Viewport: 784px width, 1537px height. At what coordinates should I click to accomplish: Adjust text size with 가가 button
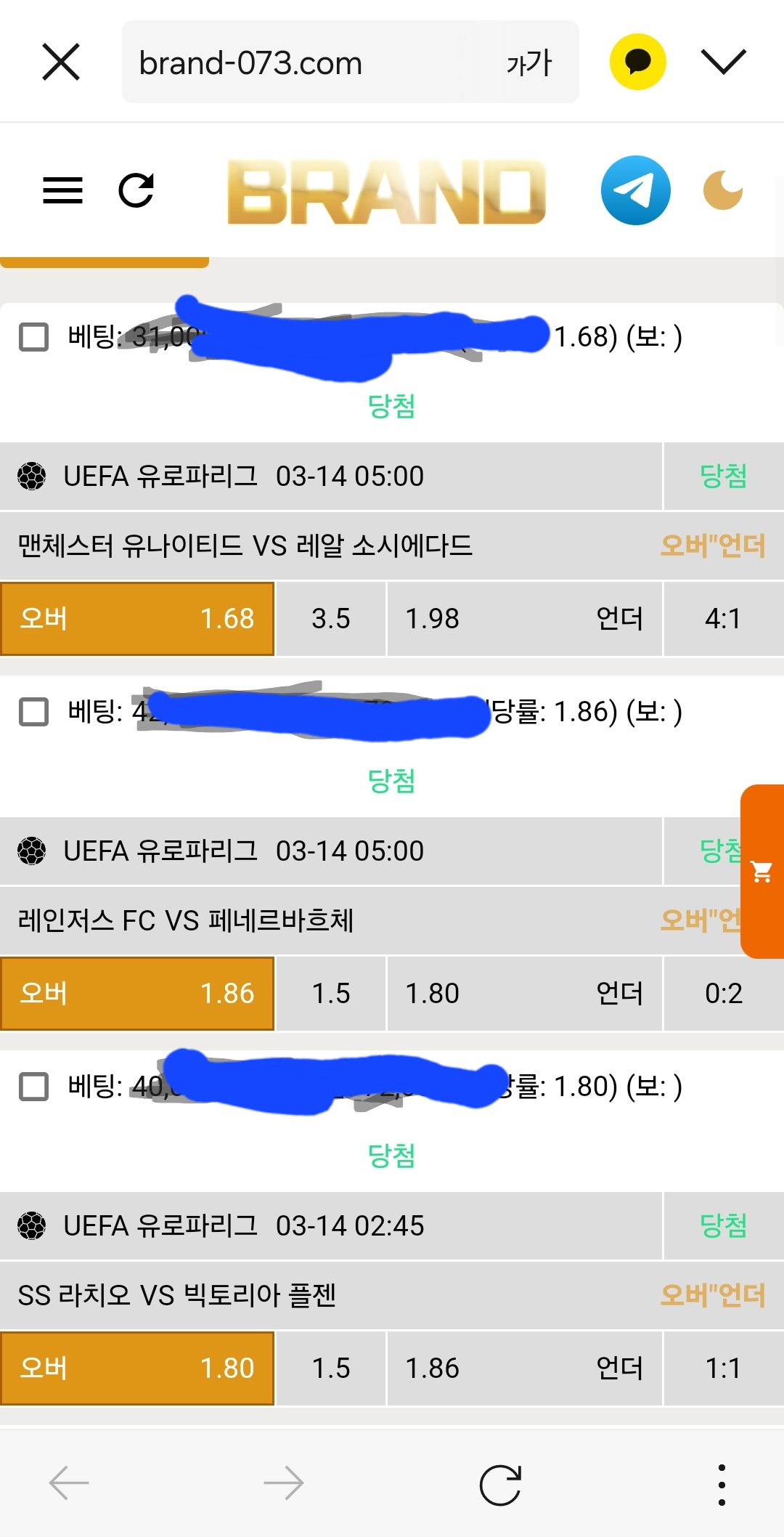[x=529, y=63]
